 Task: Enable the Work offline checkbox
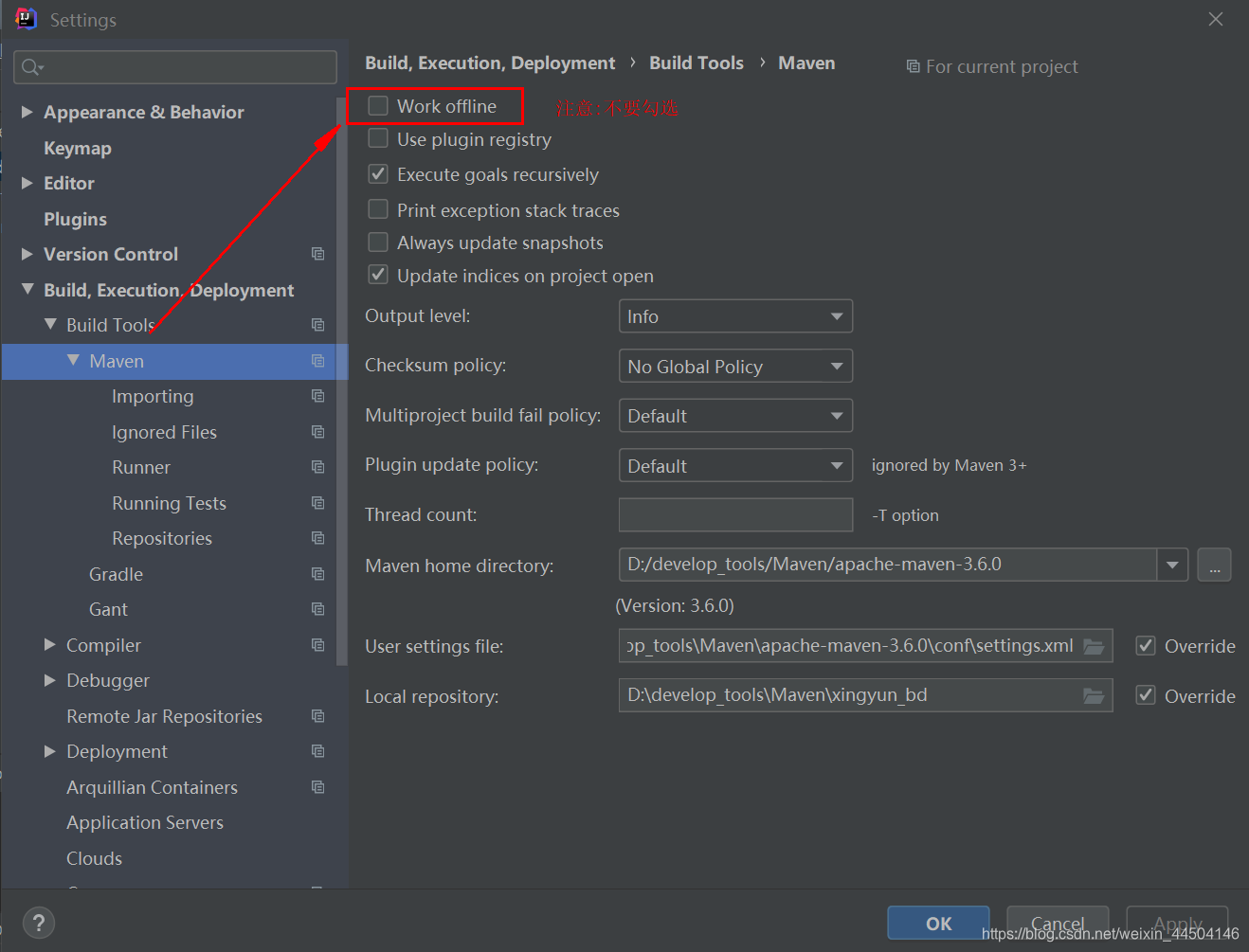tap(378, 105)
